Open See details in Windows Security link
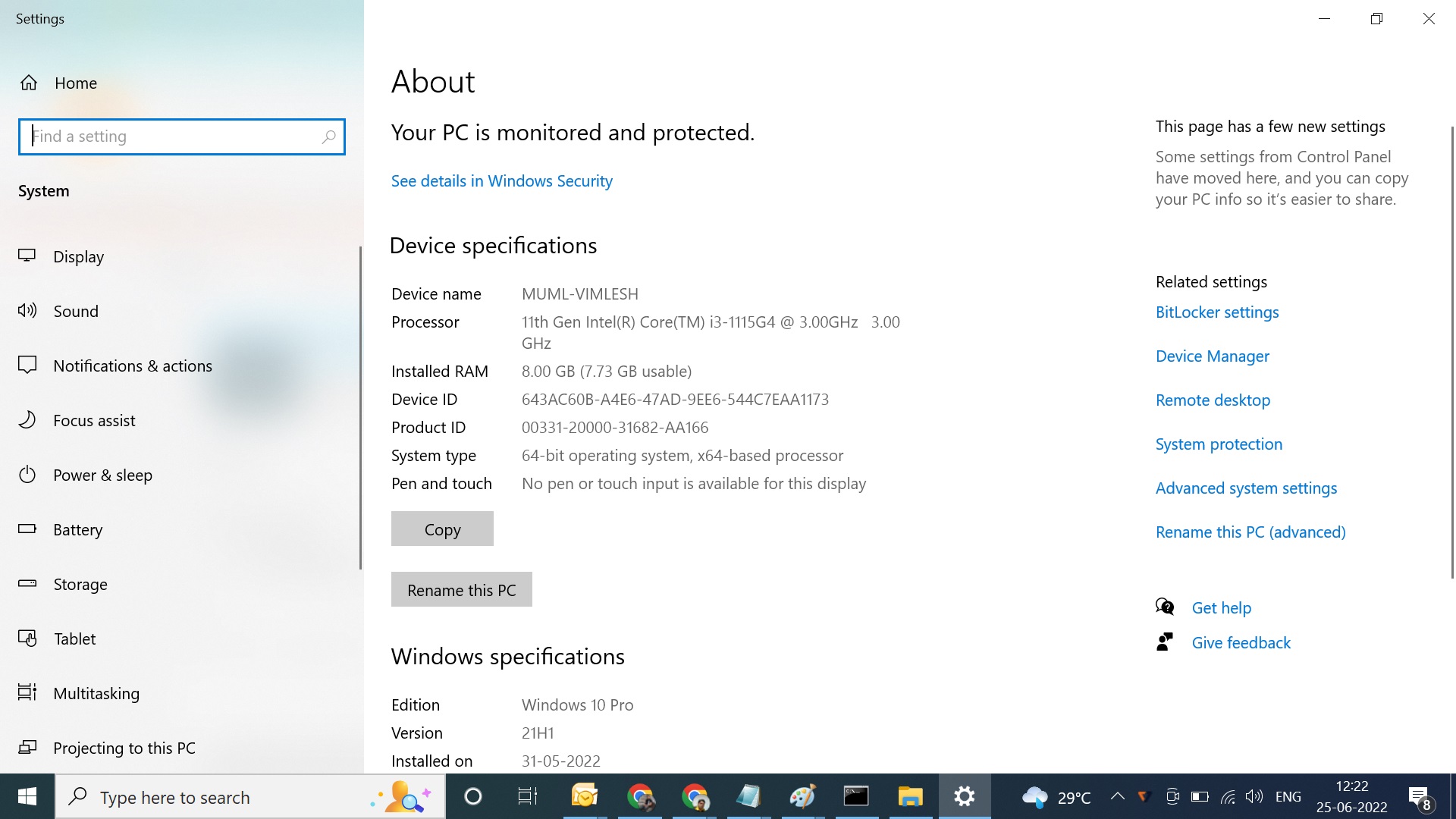The image size is (1456, 819). 501,181
